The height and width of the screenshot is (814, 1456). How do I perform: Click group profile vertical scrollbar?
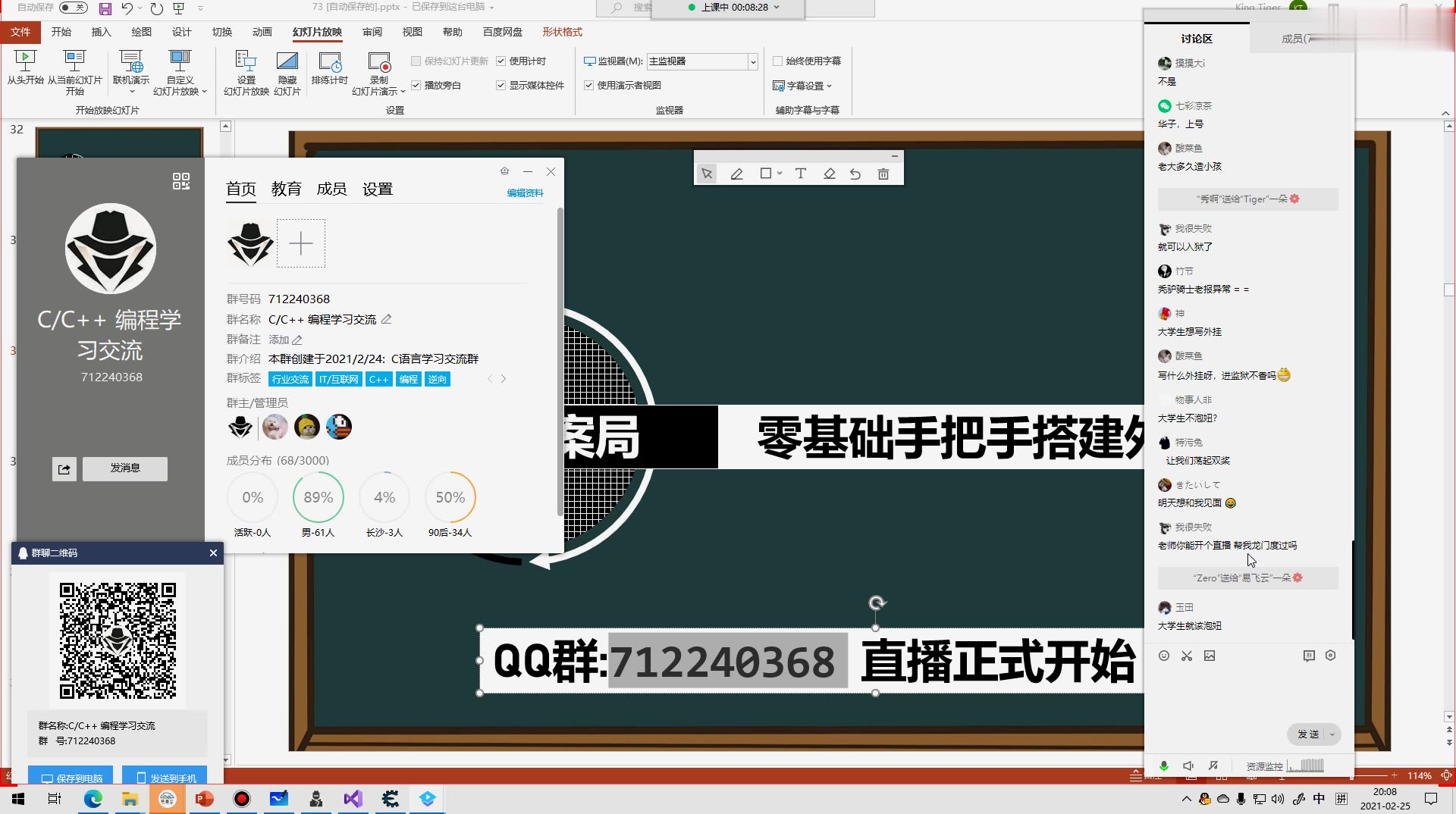(x=560, y=362)
